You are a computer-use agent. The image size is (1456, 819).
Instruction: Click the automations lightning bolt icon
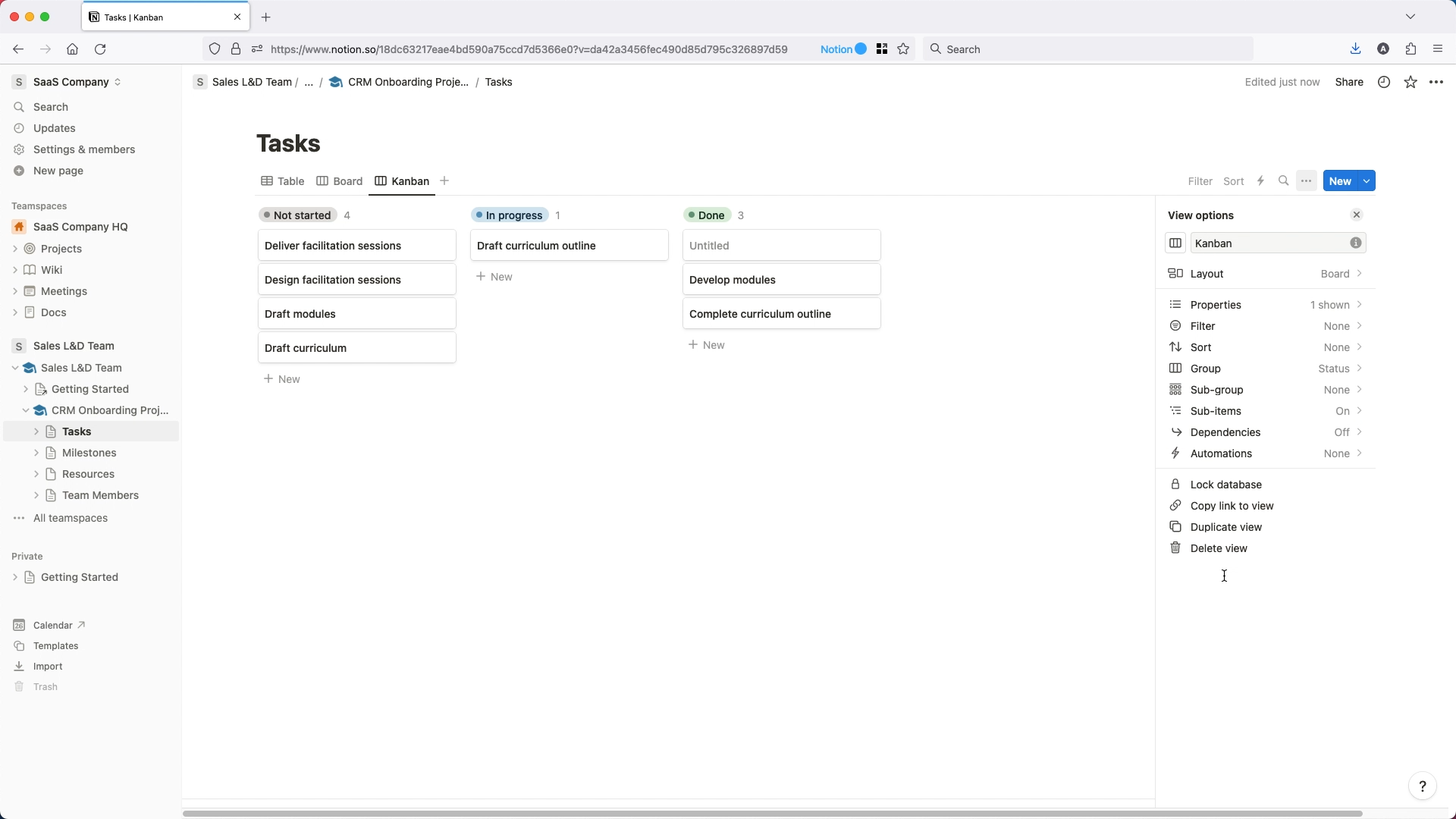pyautogui.click(x=1260, y=181)
